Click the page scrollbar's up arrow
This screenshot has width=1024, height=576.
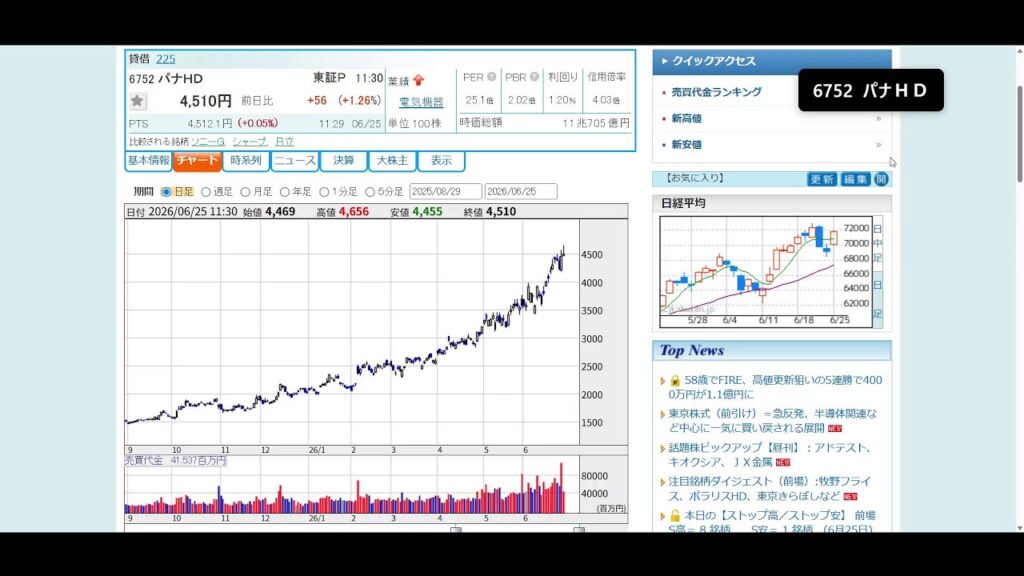tap(1019, 50)
